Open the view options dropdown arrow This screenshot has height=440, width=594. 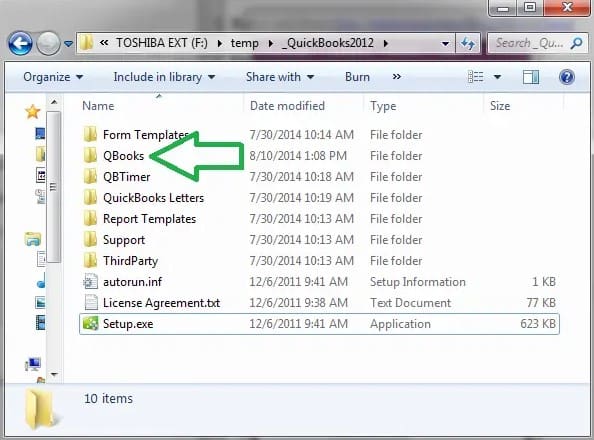click(497, 77)
